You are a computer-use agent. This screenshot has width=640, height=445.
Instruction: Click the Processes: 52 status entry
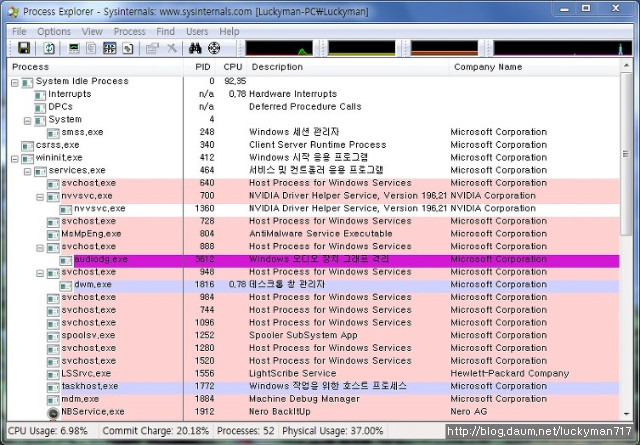pos(246,431)
